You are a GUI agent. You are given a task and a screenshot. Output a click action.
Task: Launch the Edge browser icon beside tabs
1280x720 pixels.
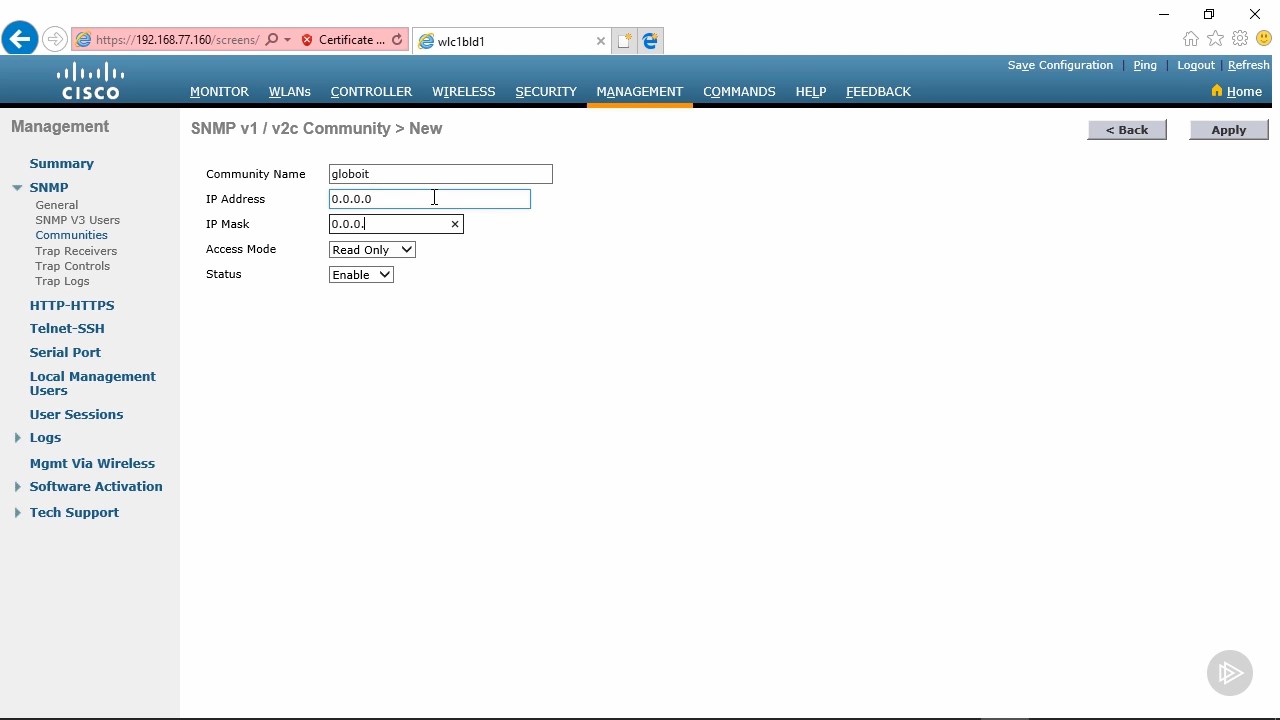pyautogui.click(x=650, y=41)
